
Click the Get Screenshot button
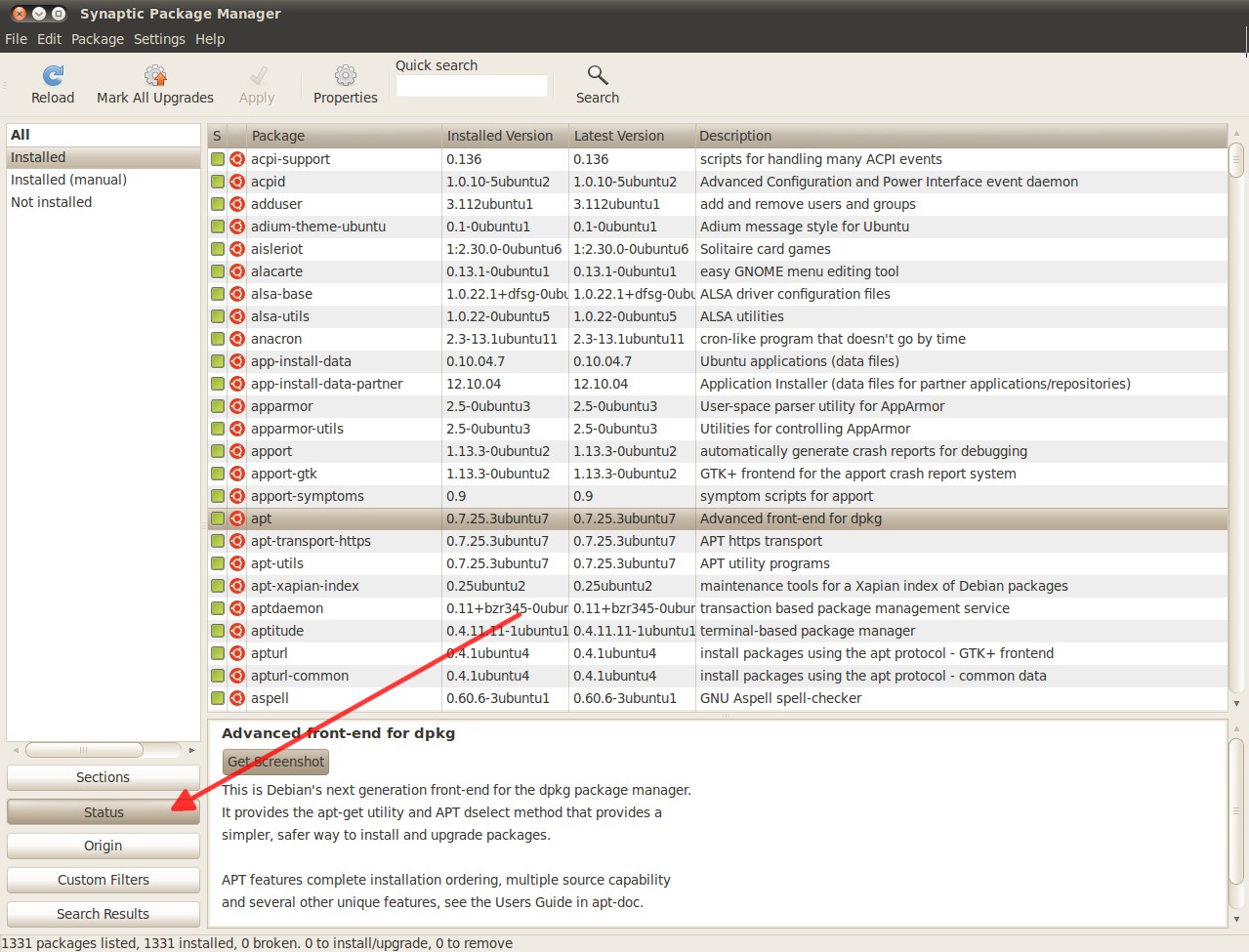click(x=275, y=762)
